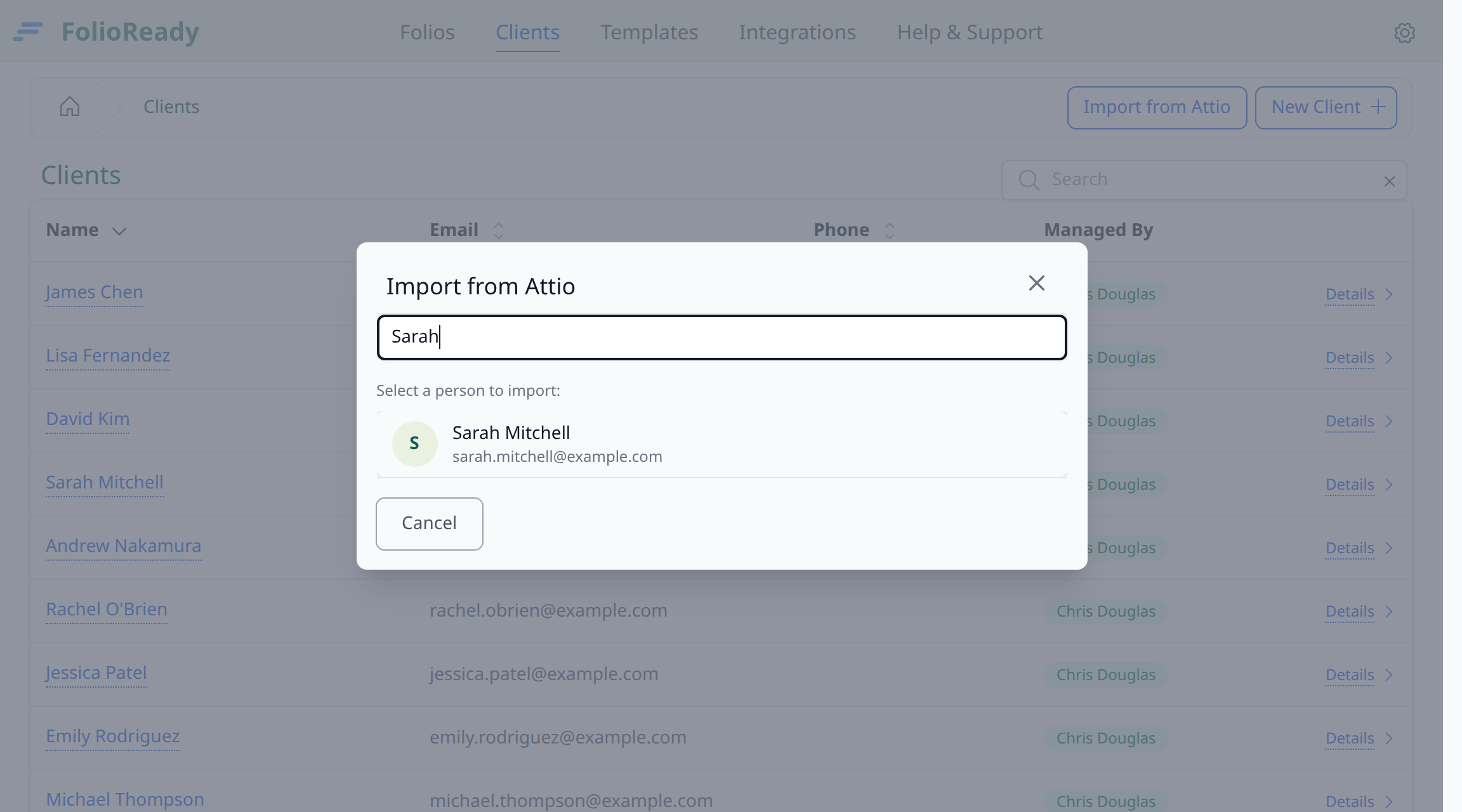Select Sarah Mitchell's avatar in import list
This screenshot has width=1462, height=812.
click(x=414, y=443)
